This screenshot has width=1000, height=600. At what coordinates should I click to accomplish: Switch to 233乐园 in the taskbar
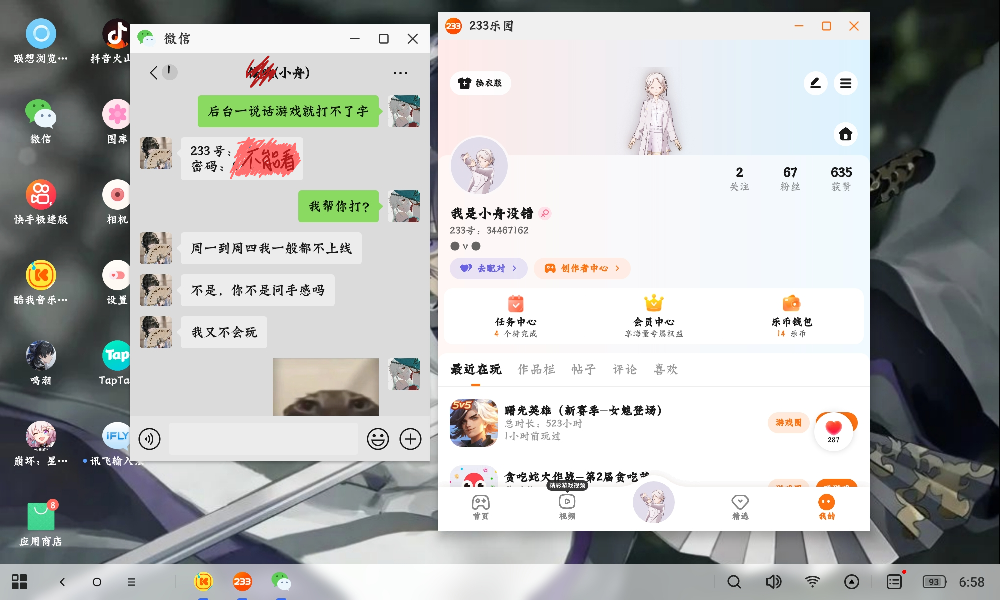click(242, 582)
